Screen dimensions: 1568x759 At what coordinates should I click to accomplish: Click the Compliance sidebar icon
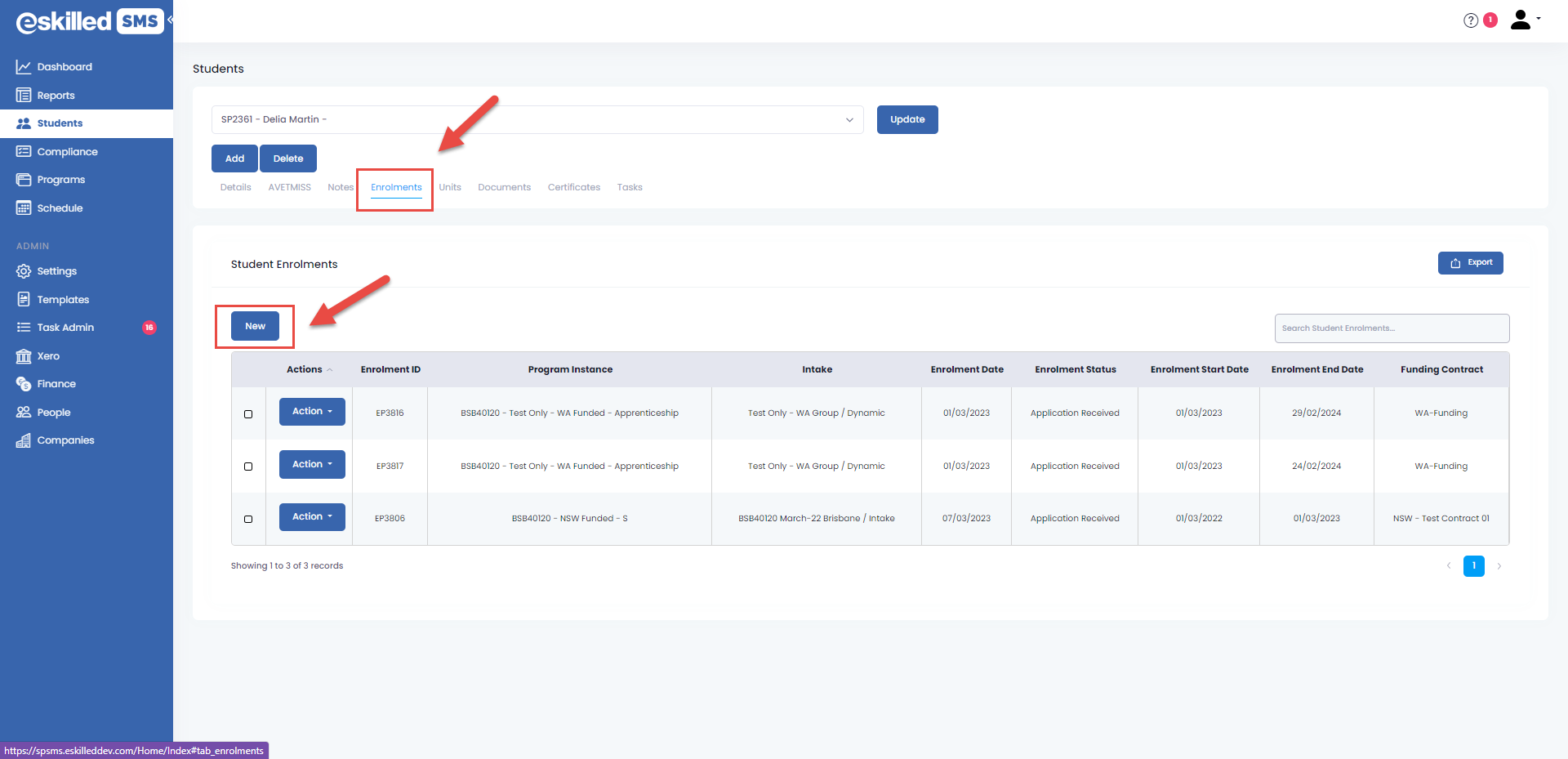pos(24,152)
